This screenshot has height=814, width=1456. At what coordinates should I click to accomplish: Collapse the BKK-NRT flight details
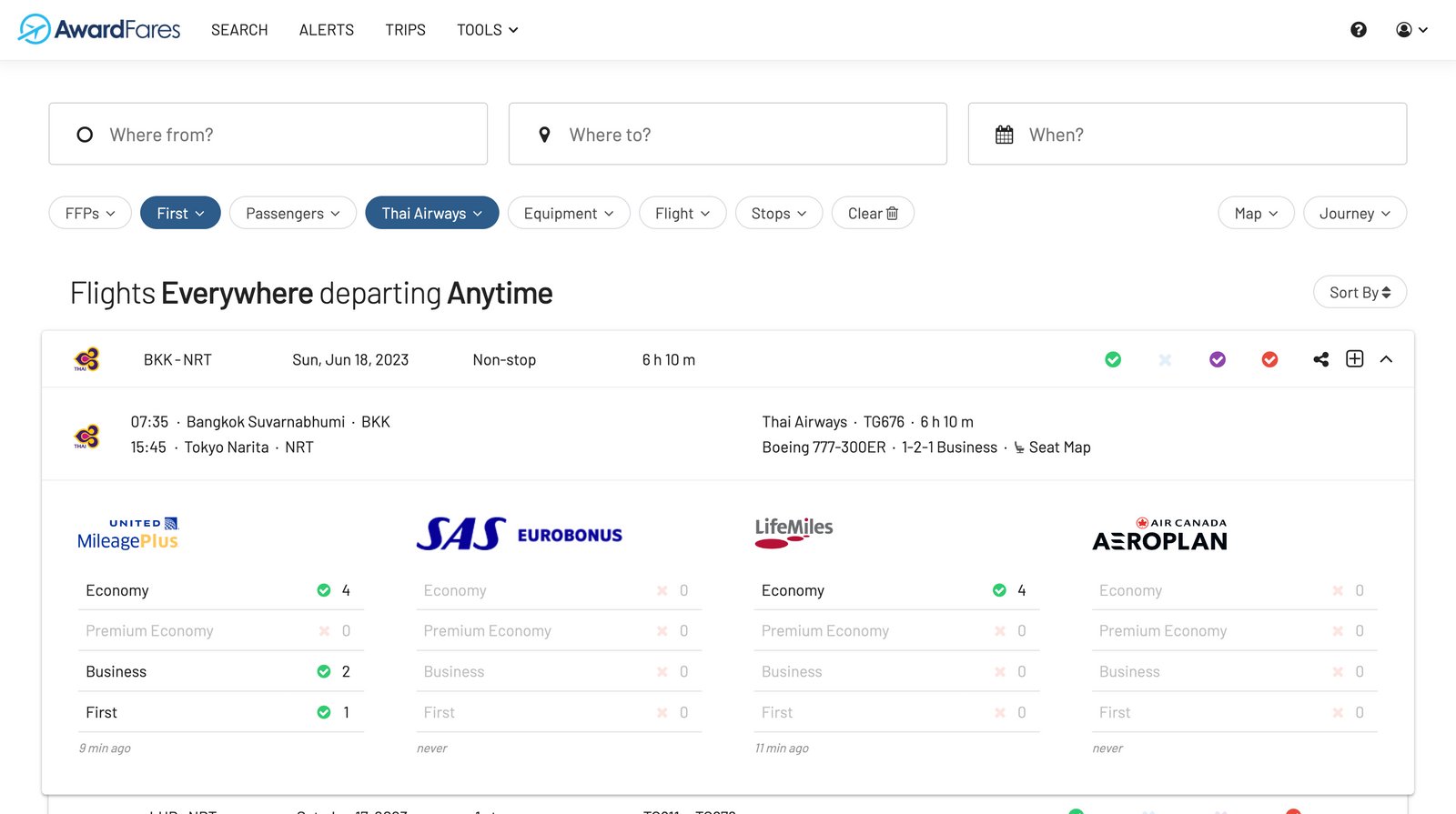click(1386, 359)
